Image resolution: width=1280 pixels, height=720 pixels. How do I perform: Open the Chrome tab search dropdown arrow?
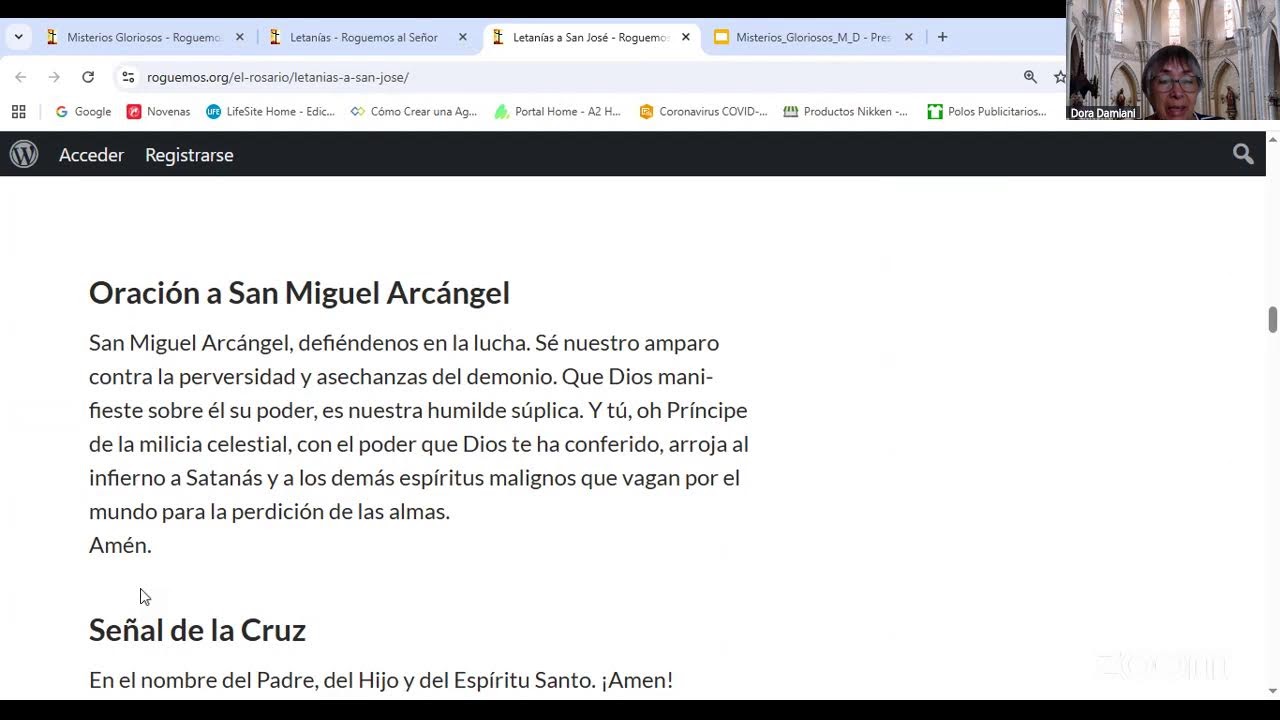tap(18, 37)
